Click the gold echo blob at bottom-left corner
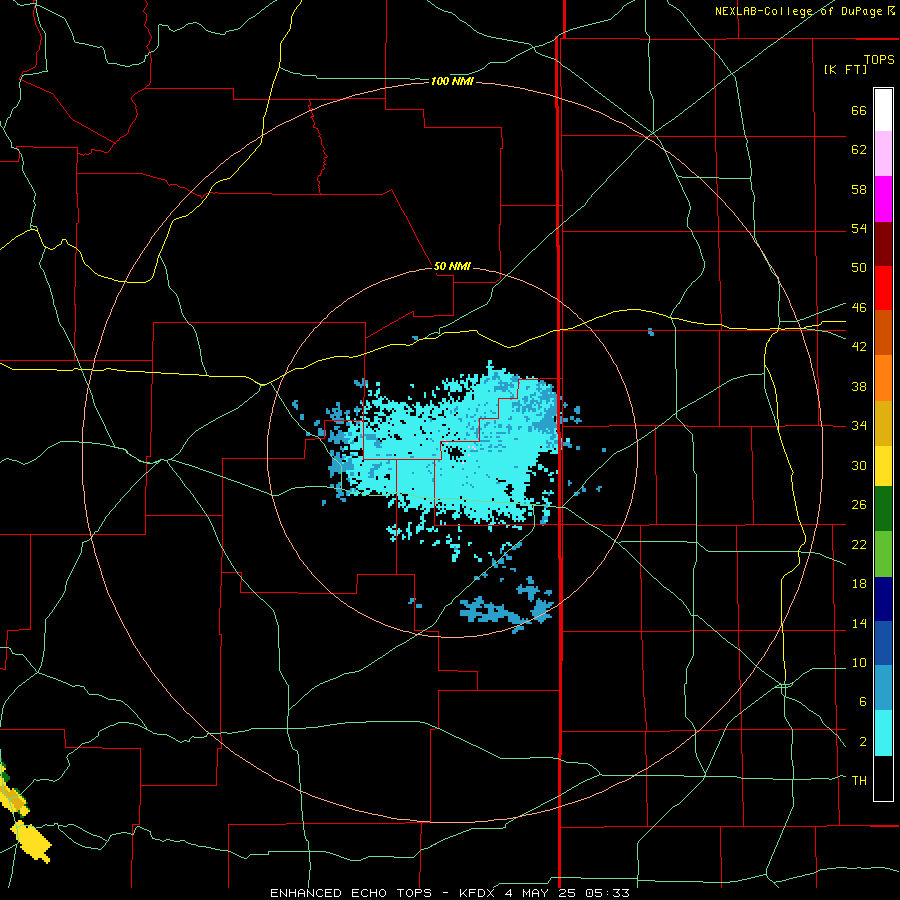Screen dimensions: 900x900 point(32,841)
